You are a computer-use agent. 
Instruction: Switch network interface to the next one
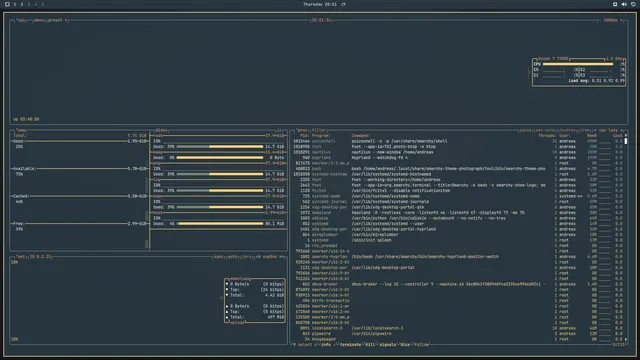click(282, 257)
